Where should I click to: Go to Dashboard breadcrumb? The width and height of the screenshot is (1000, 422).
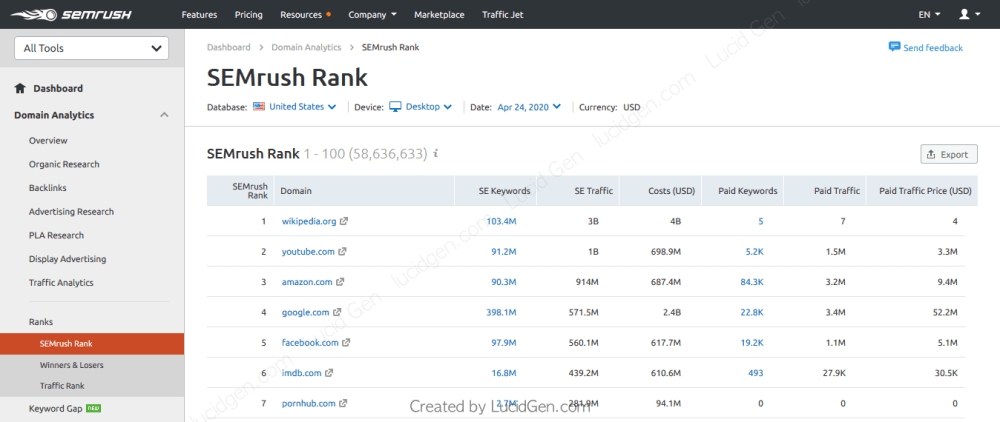(228, 47)
